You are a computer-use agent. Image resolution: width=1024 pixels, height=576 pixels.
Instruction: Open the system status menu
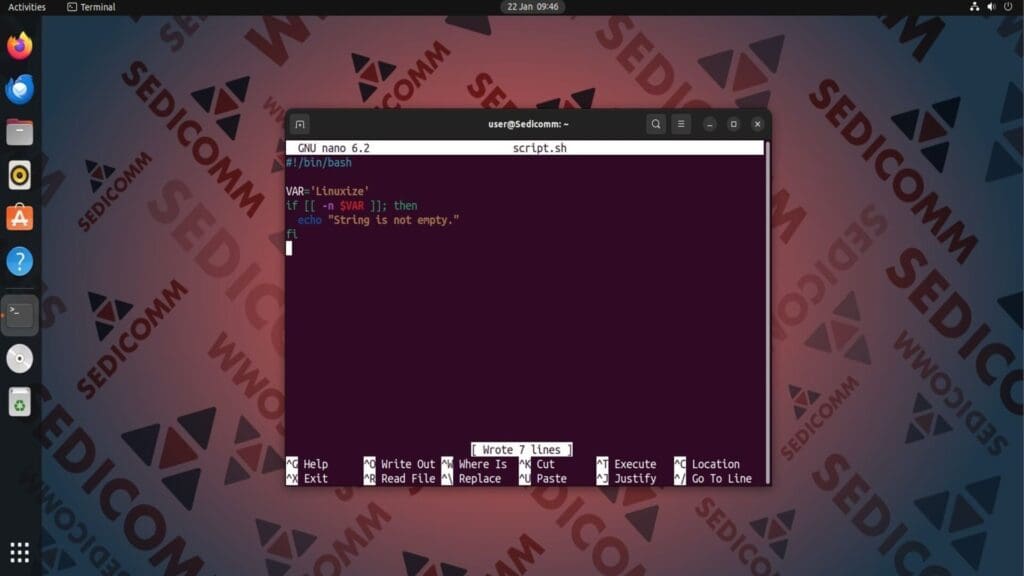992,7
